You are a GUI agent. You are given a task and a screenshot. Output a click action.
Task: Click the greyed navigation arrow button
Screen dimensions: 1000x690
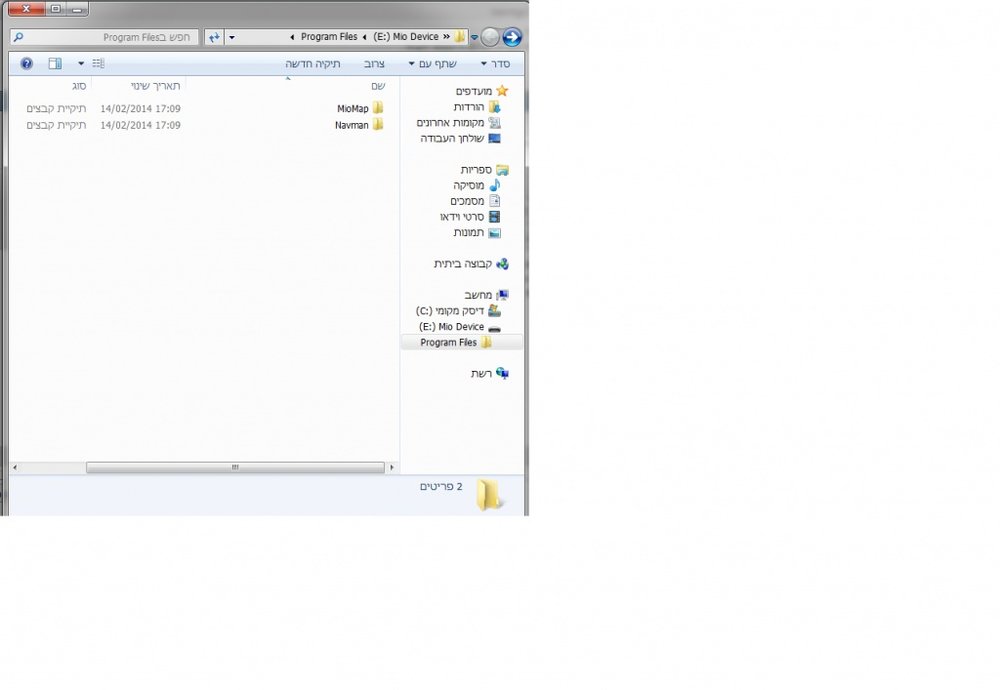pyautogui.click(x=490, y=37)
